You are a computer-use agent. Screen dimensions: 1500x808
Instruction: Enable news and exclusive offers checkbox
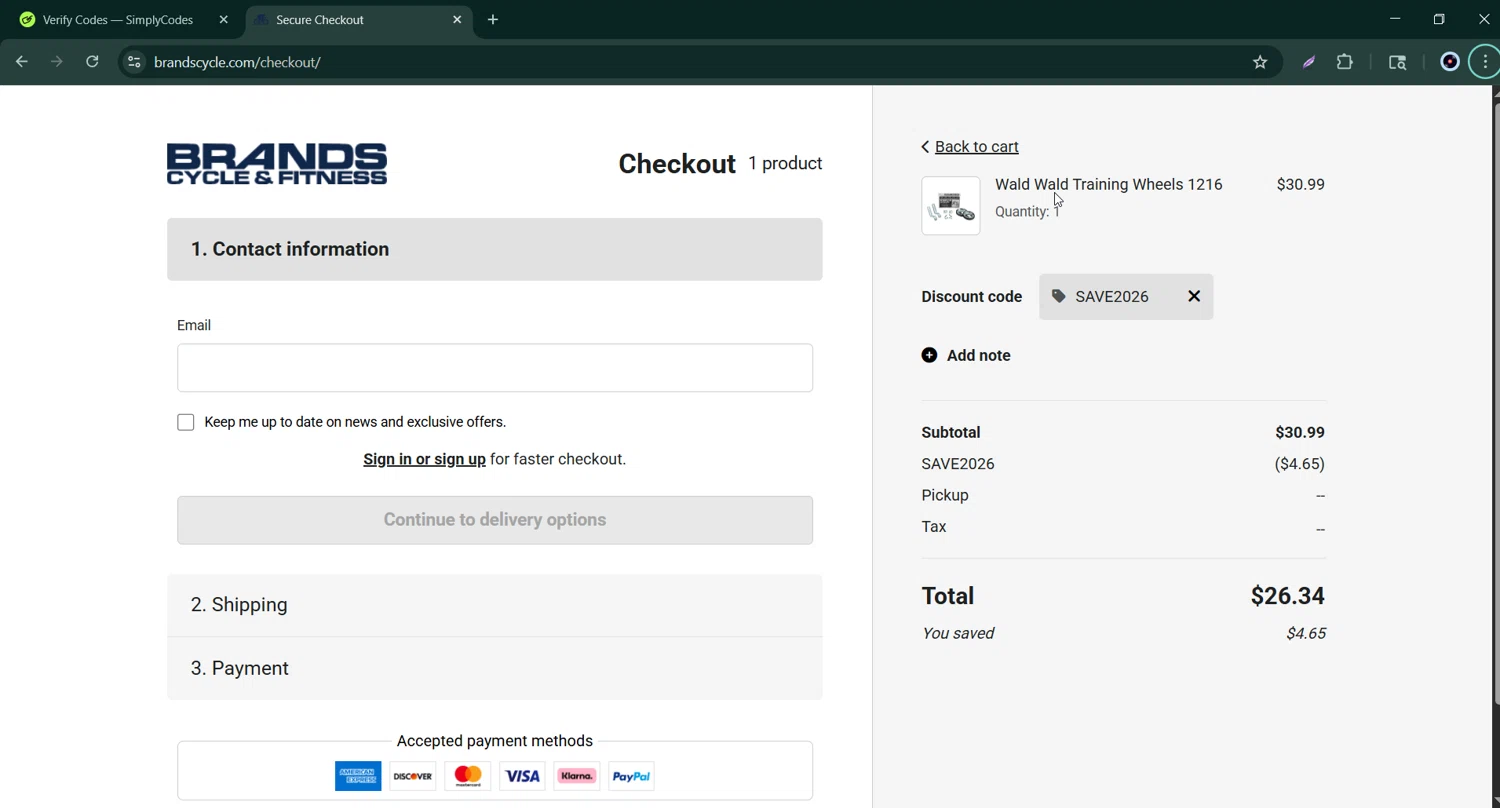[186, 422]
